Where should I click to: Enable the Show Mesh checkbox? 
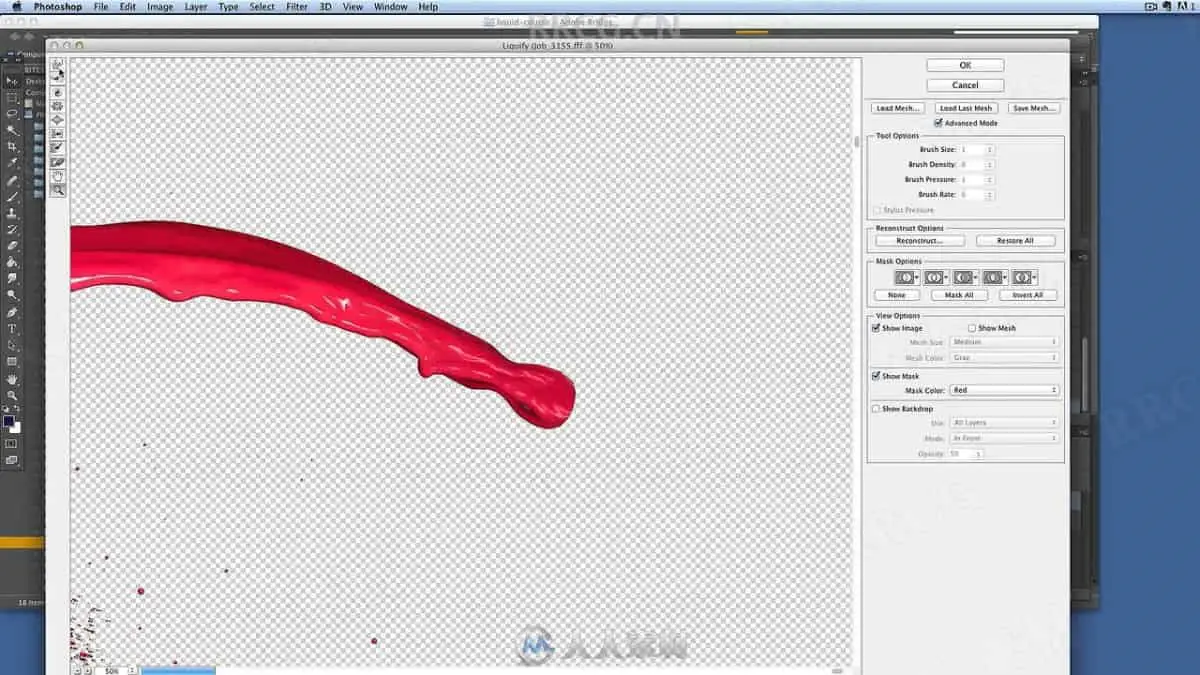[972, 328]
